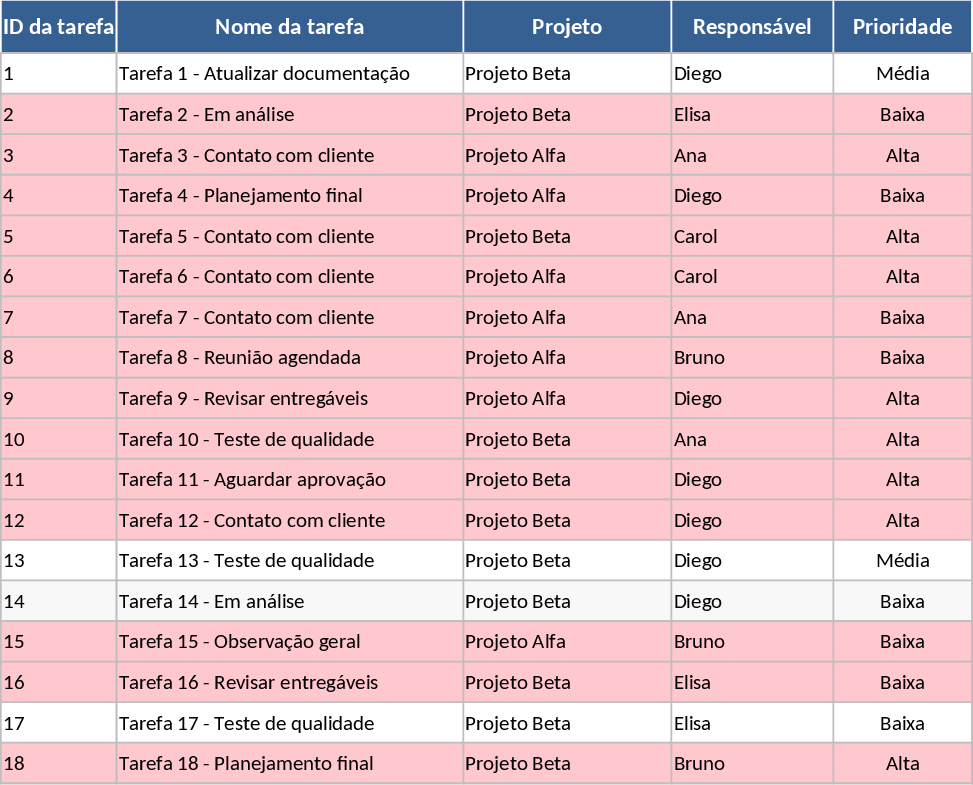Select the 'Nome da tarefa' header cell
973x785 pixels.
point(289,27)
